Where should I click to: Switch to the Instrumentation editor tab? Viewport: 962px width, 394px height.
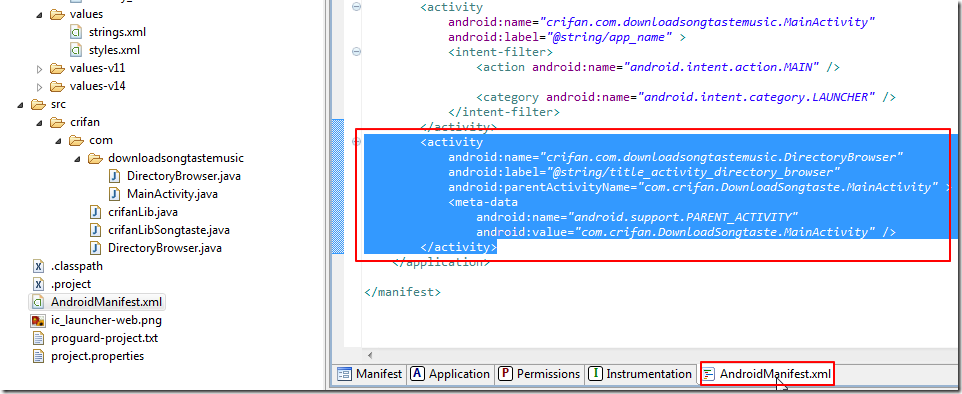pos(641,374)
